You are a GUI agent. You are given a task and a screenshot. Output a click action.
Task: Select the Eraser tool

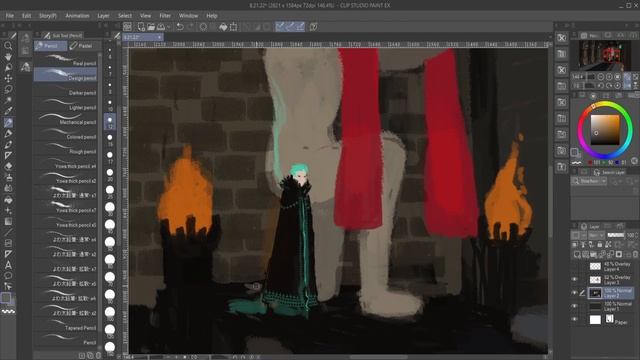[x=8, y=166]
